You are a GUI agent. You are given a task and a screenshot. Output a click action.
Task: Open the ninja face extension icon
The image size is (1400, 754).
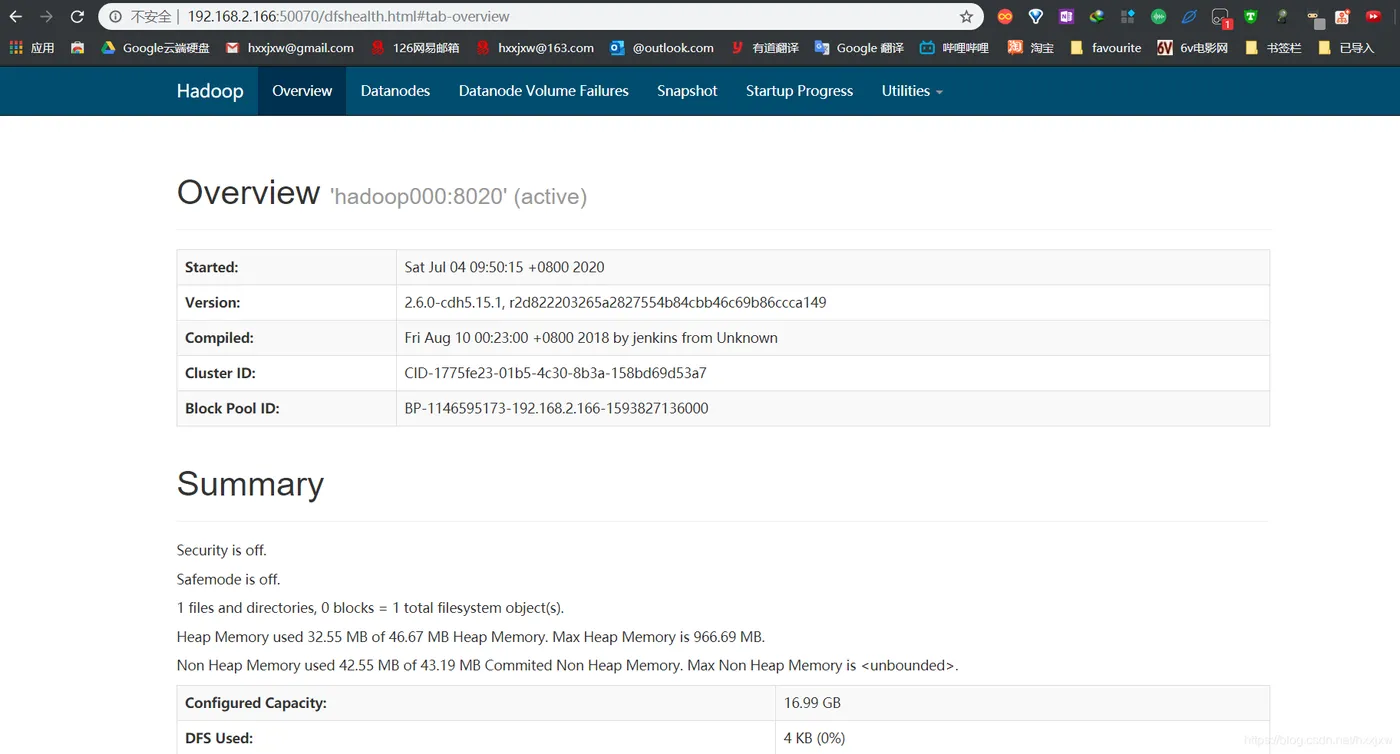point(1314,18)
